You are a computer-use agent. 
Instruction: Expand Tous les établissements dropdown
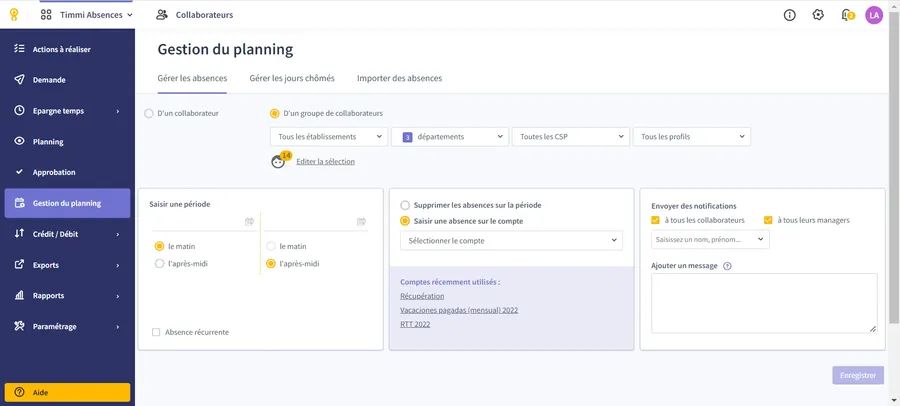click(x=328, y=136)
